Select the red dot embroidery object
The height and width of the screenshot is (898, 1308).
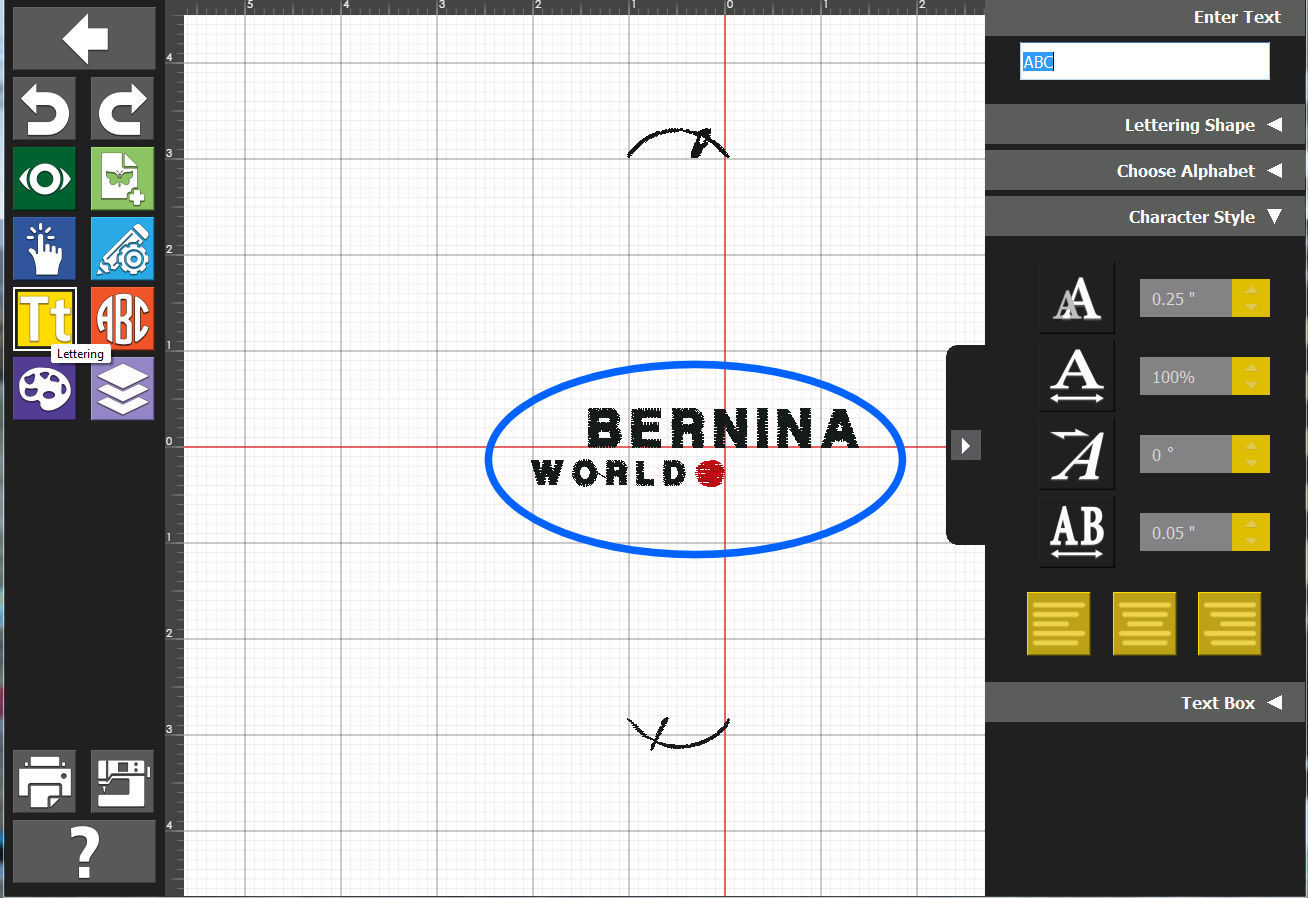coord(710,474)
